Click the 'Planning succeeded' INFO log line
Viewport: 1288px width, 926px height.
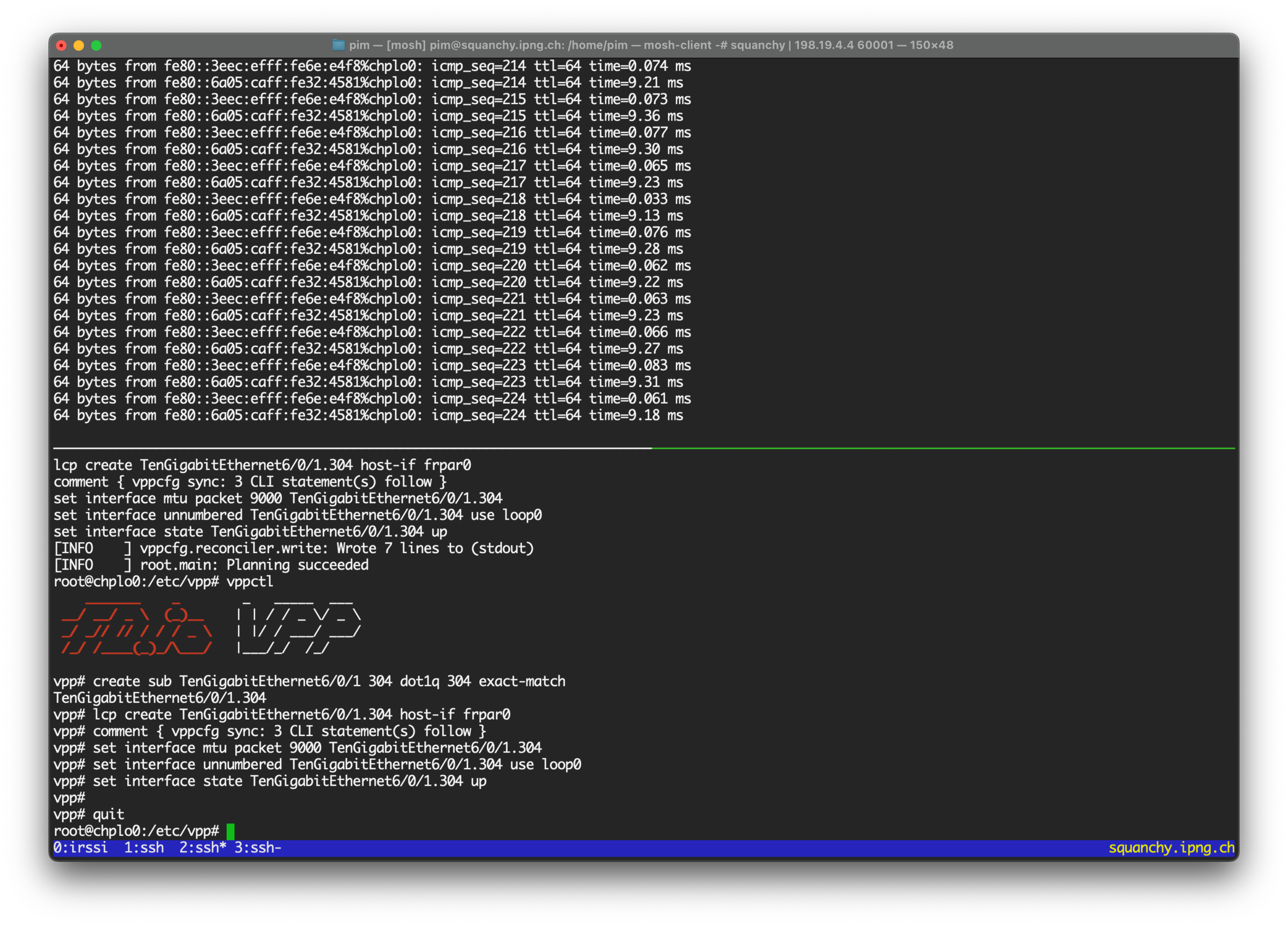click(x=211, y=565)
